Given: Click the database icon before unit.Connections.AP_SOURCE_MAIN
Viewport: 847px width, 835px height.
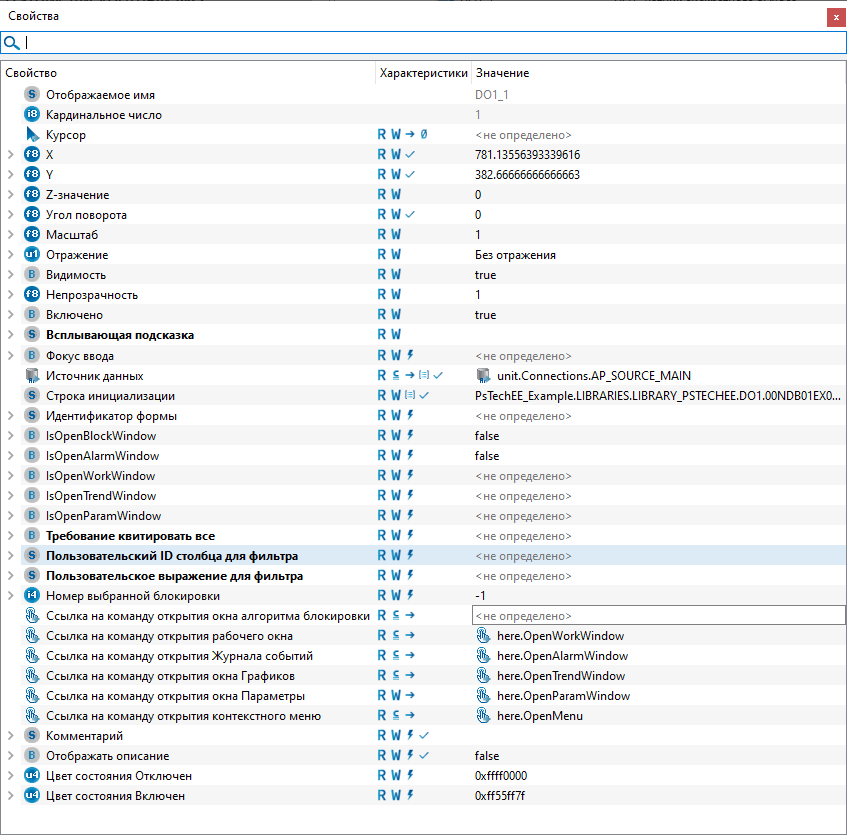Looking at the screenshot, I should tap(484, 376).
